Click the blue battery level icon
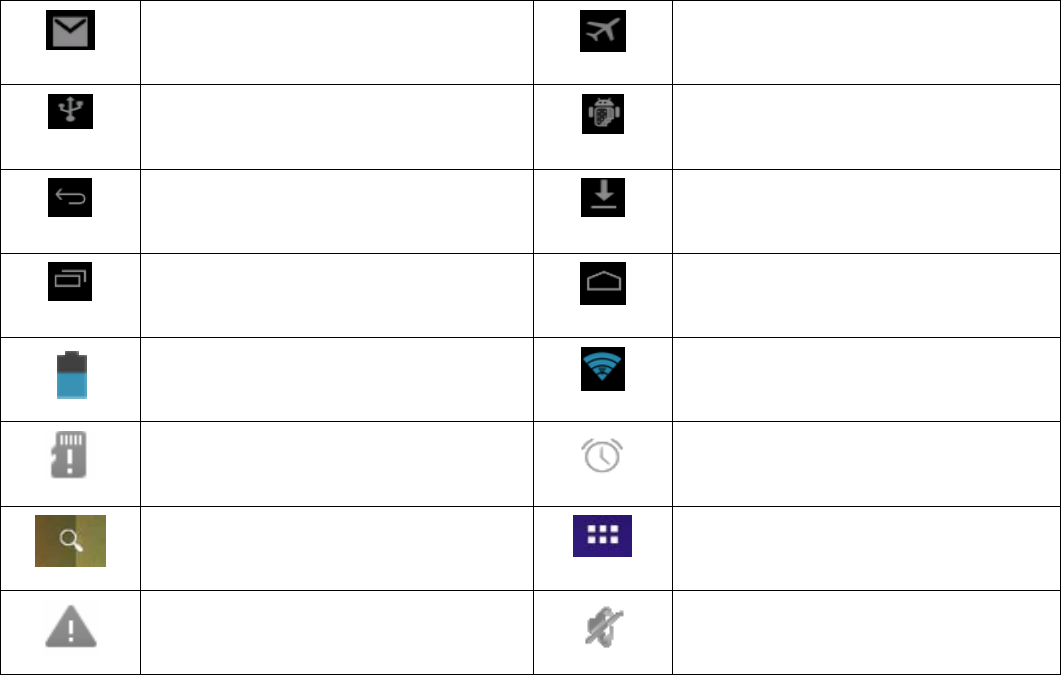This screenshot has width=1061, height=675. [71, 375]
